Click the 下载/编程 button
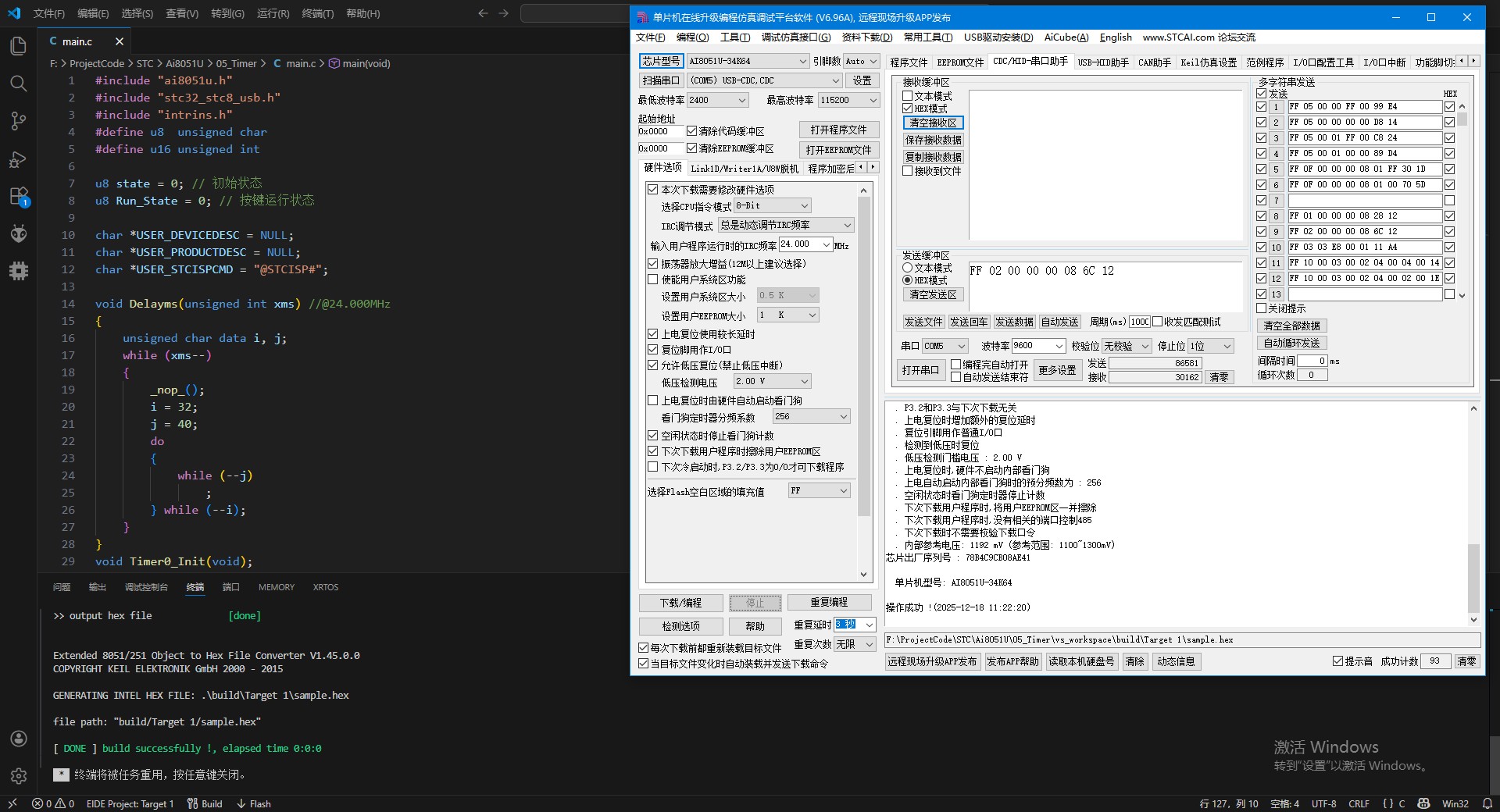 tap(680, 603)
